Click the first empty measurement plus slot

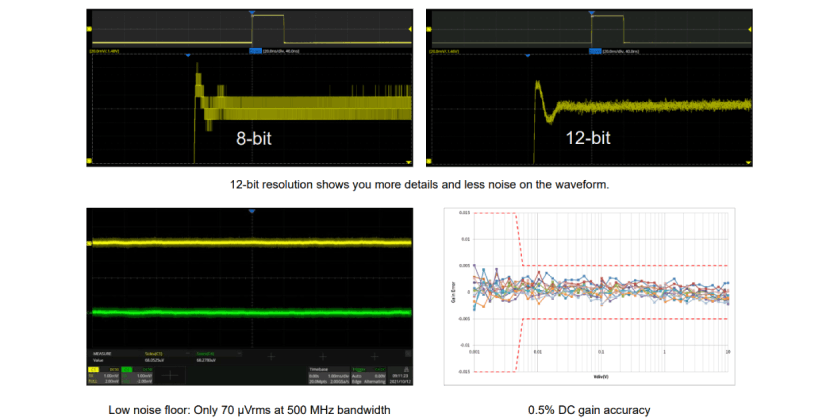coord(270,355)
